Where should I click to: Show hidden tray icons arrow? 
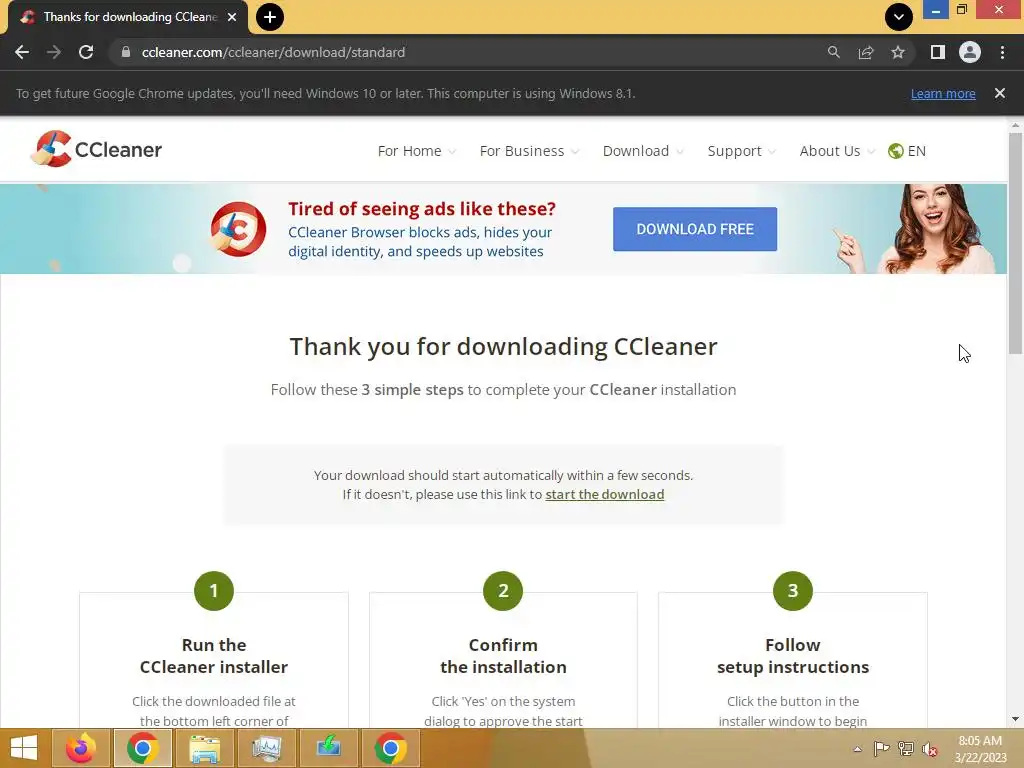[857, 749]
